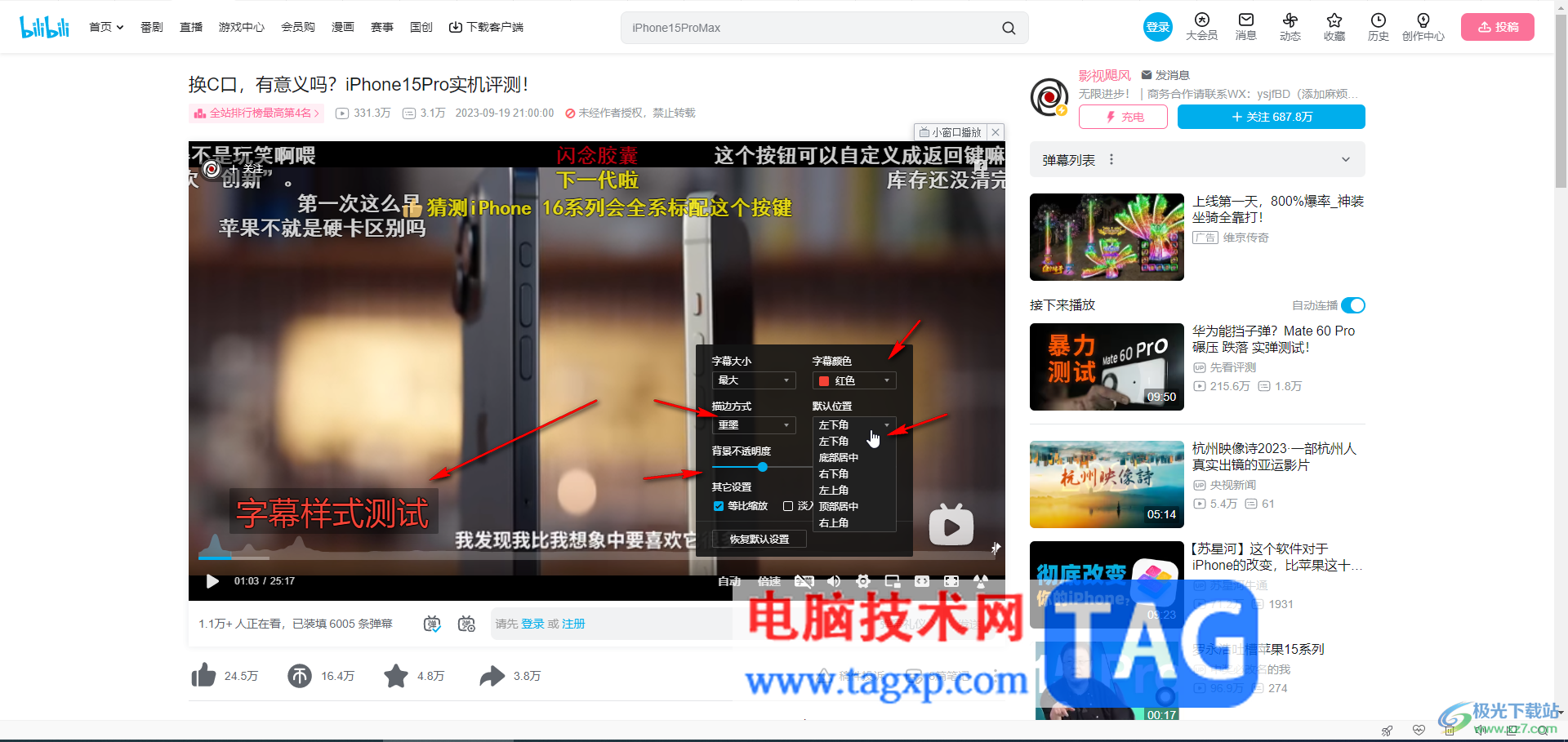Click the widescreen mode icon
1568x742 pixels.
tap(922, 581)
